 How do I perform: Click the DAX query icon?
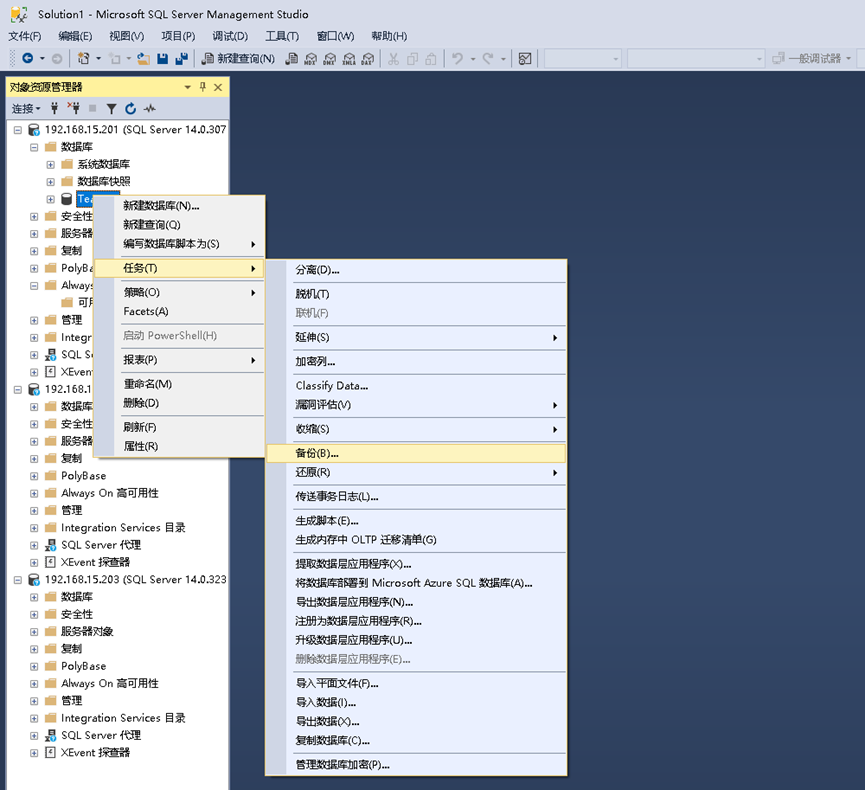pos(368,58)
